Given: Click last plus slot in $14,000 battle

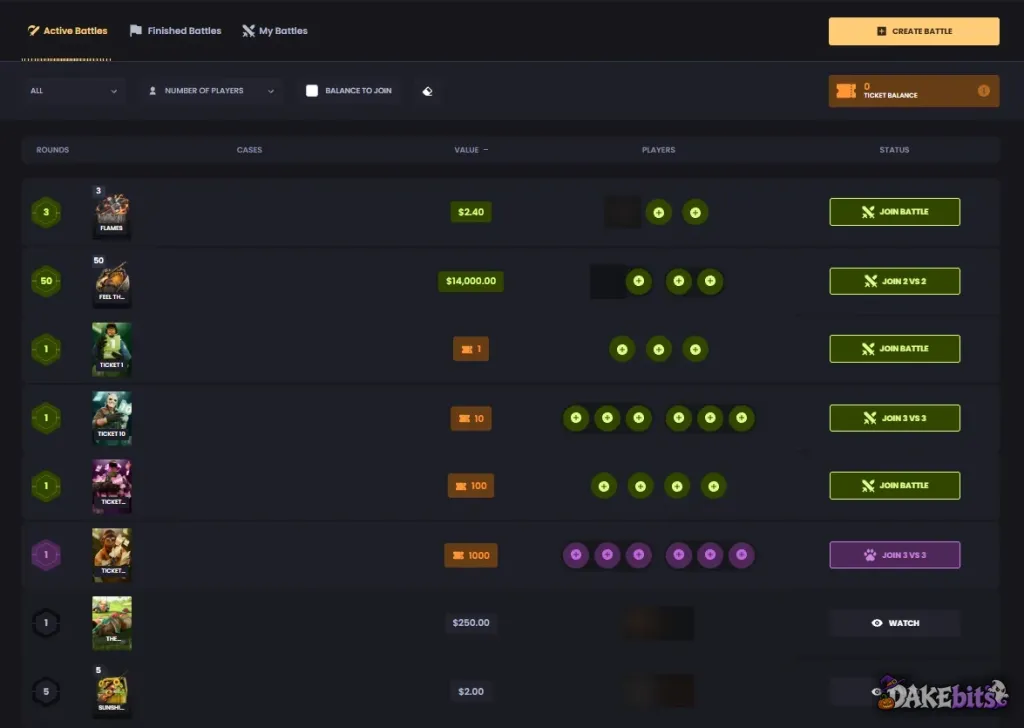Looking at the screenshot, I should pyautogui.click(x=710, y=281).
